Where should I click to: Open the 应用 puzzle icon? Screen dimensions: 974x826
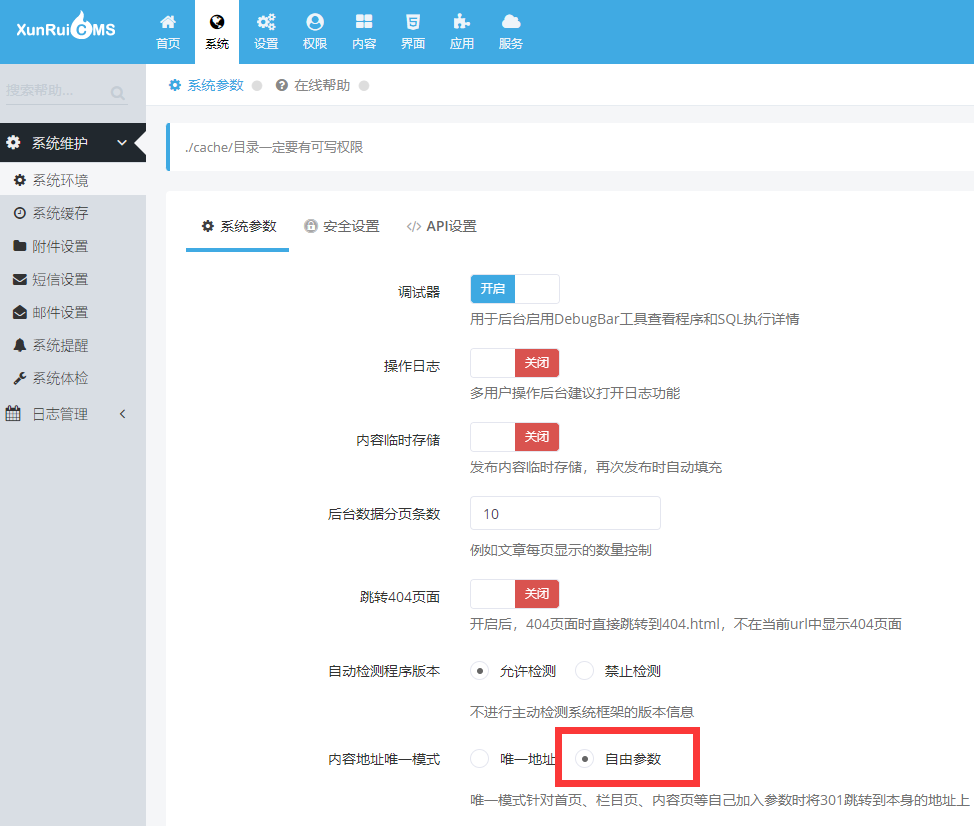point(462,22)
